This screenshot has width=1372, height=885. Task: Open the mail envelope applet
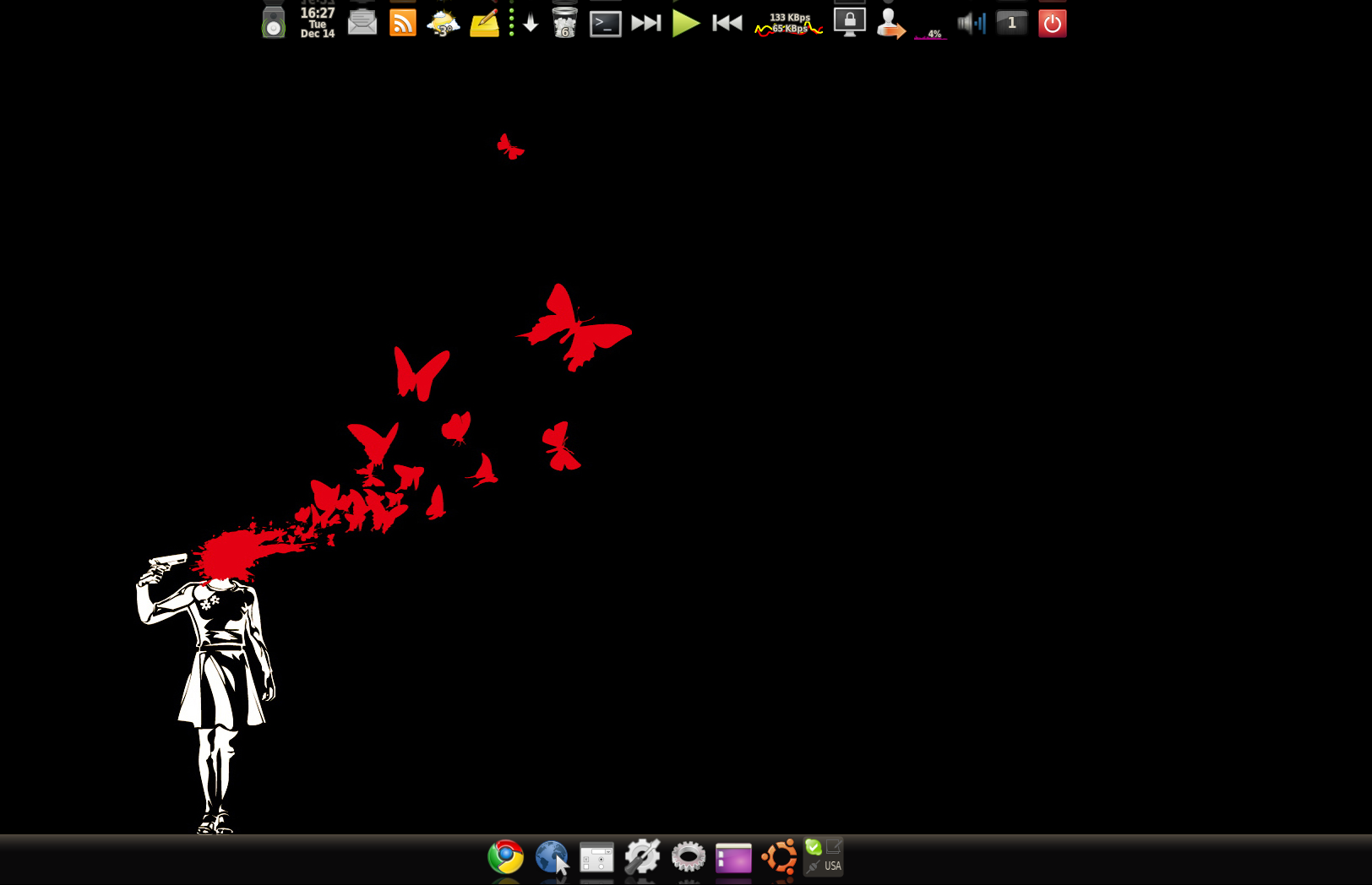[362, 23]
